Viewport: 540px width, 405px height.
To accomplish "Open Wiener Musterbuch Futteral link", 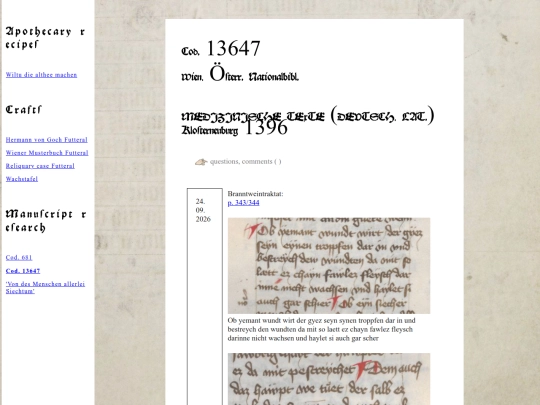I will [47, 153].
